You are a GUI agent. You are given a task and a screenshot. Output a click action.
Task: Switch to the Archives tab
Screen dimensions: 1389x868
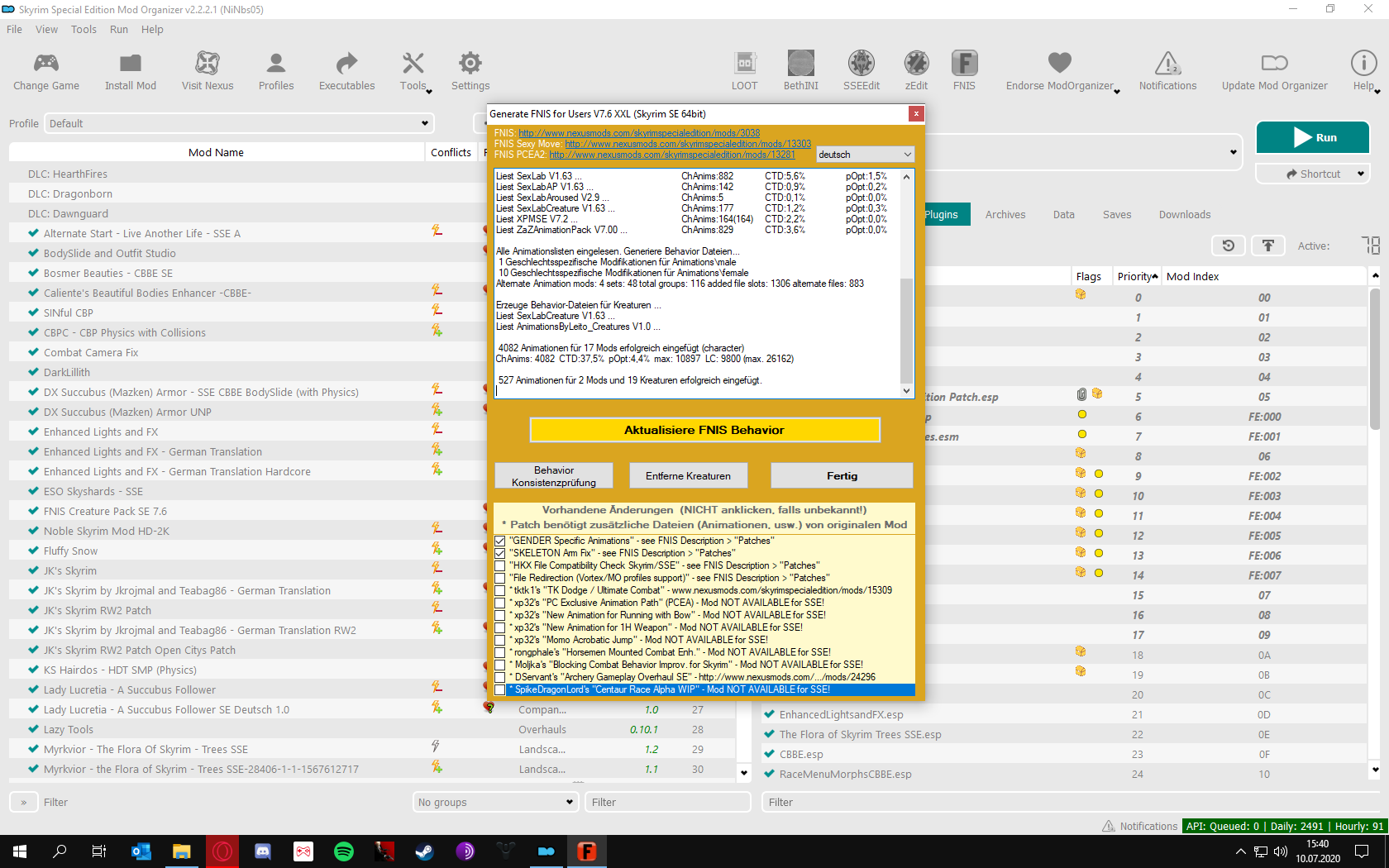(1005, 214)
